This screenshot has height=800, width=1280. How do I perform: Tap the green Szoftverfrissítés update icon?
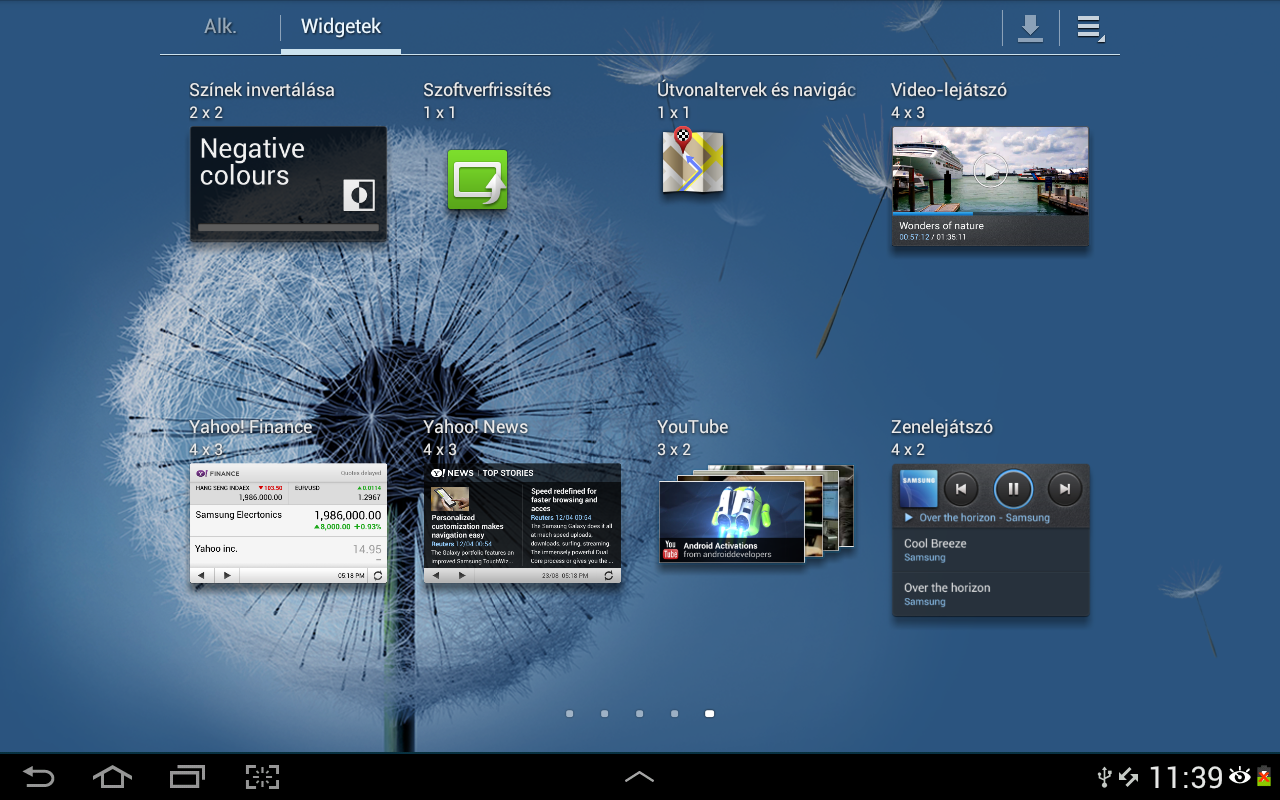click(477, 180)
